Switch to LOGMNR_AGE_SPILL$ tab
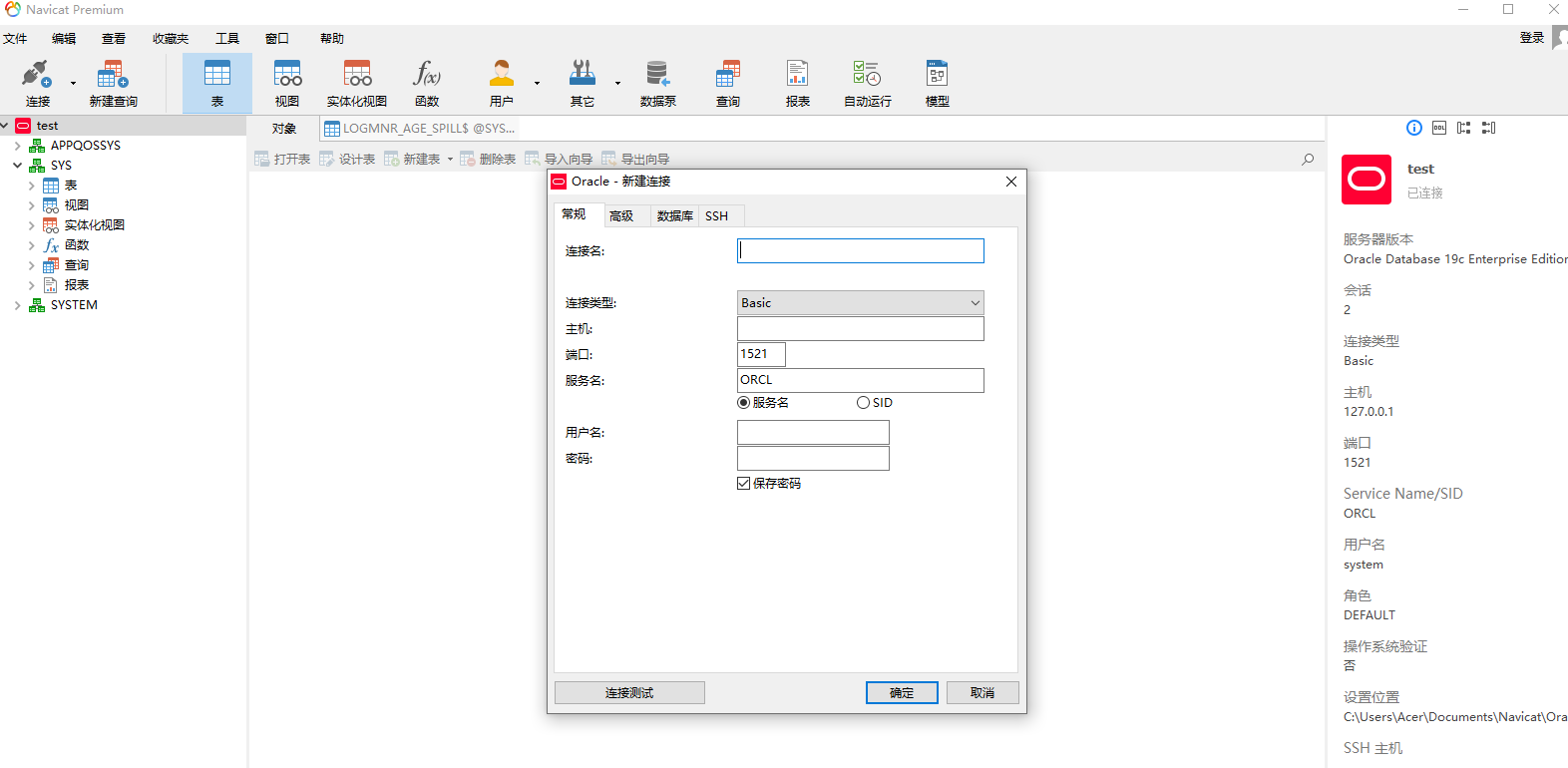1568x768 pixels. pyautogui.click(x=420, y=129)
